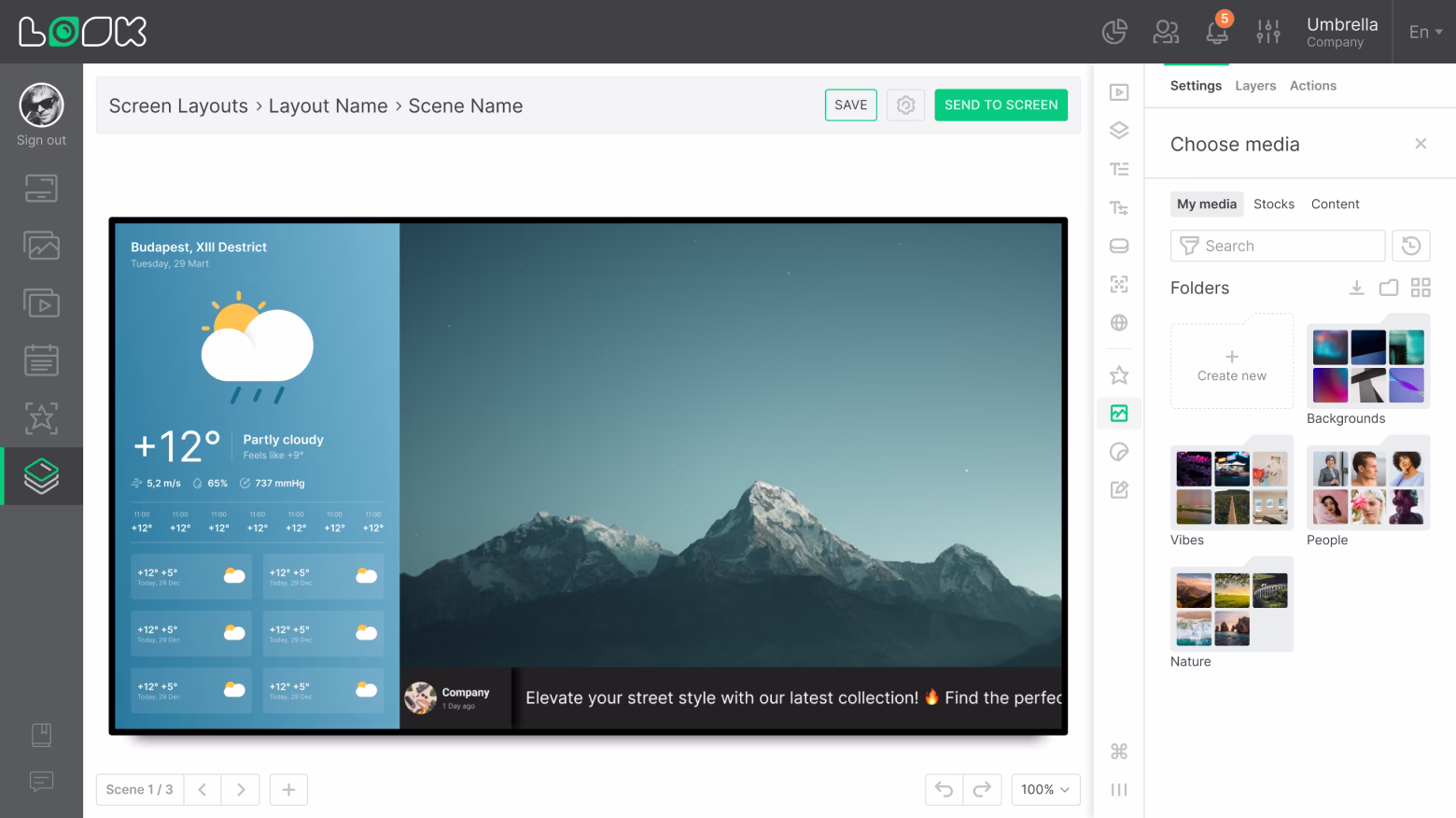Open the users icon in header

1166,32
